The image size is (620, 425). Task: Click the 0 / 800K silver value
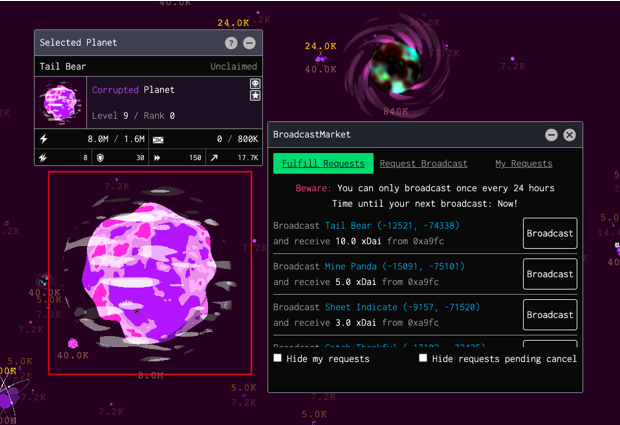[237, 139]
